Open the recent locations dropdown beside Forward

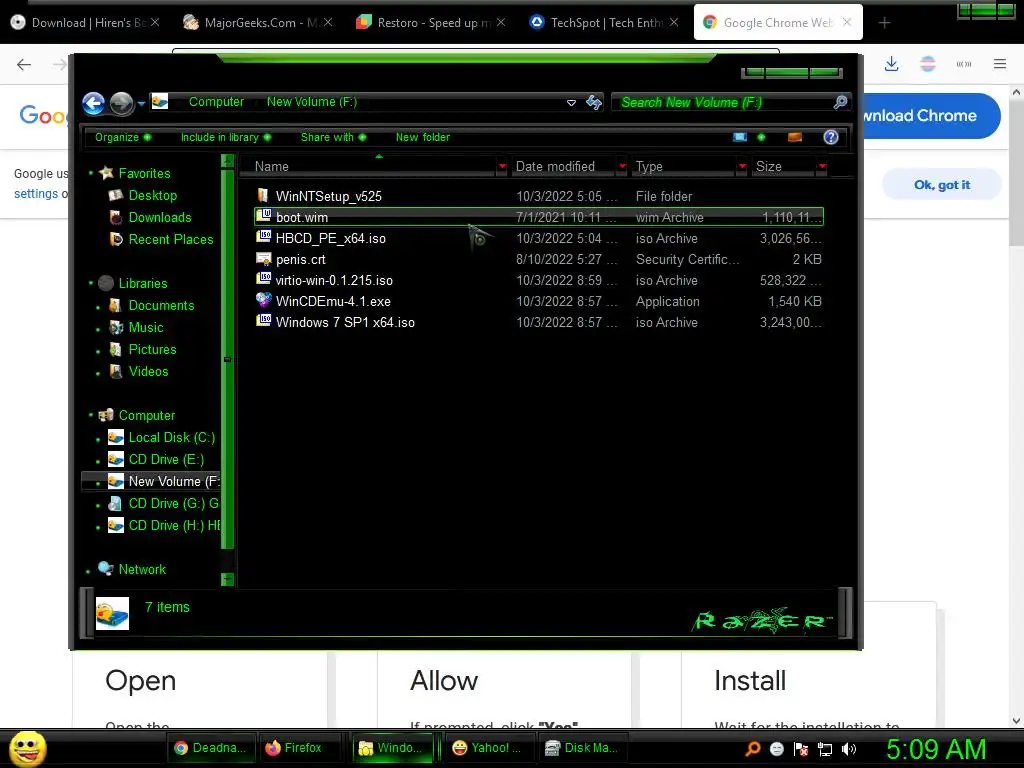point(141,103)
